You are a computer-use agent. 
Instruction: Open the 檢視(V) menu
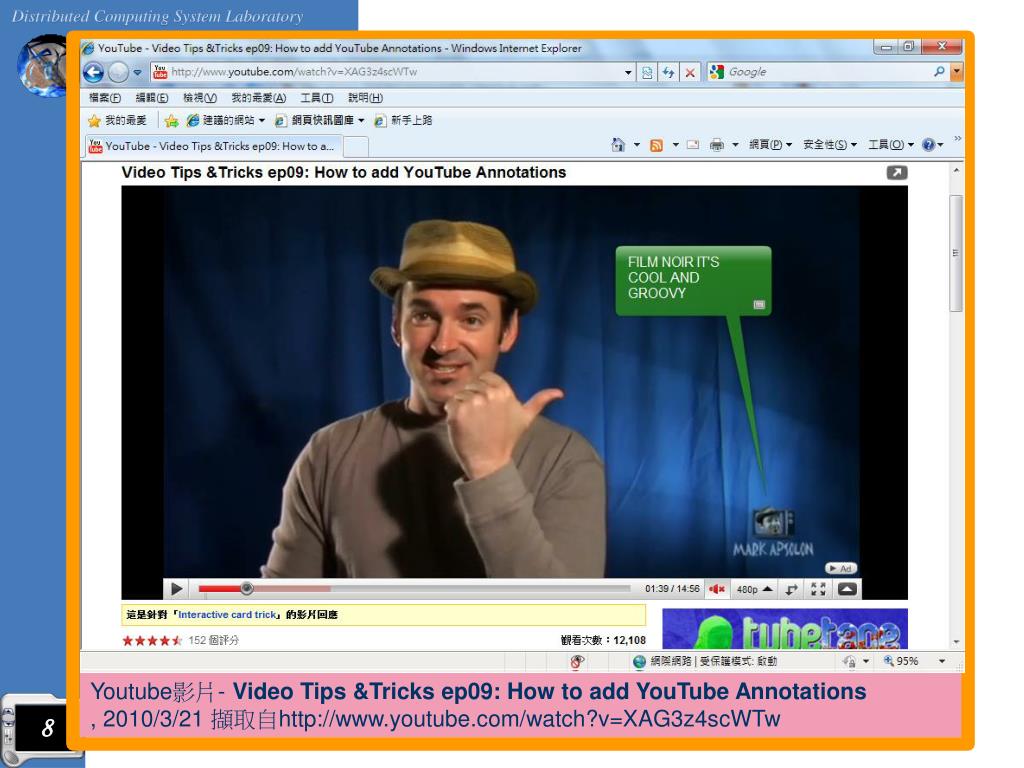click(200, 98)
